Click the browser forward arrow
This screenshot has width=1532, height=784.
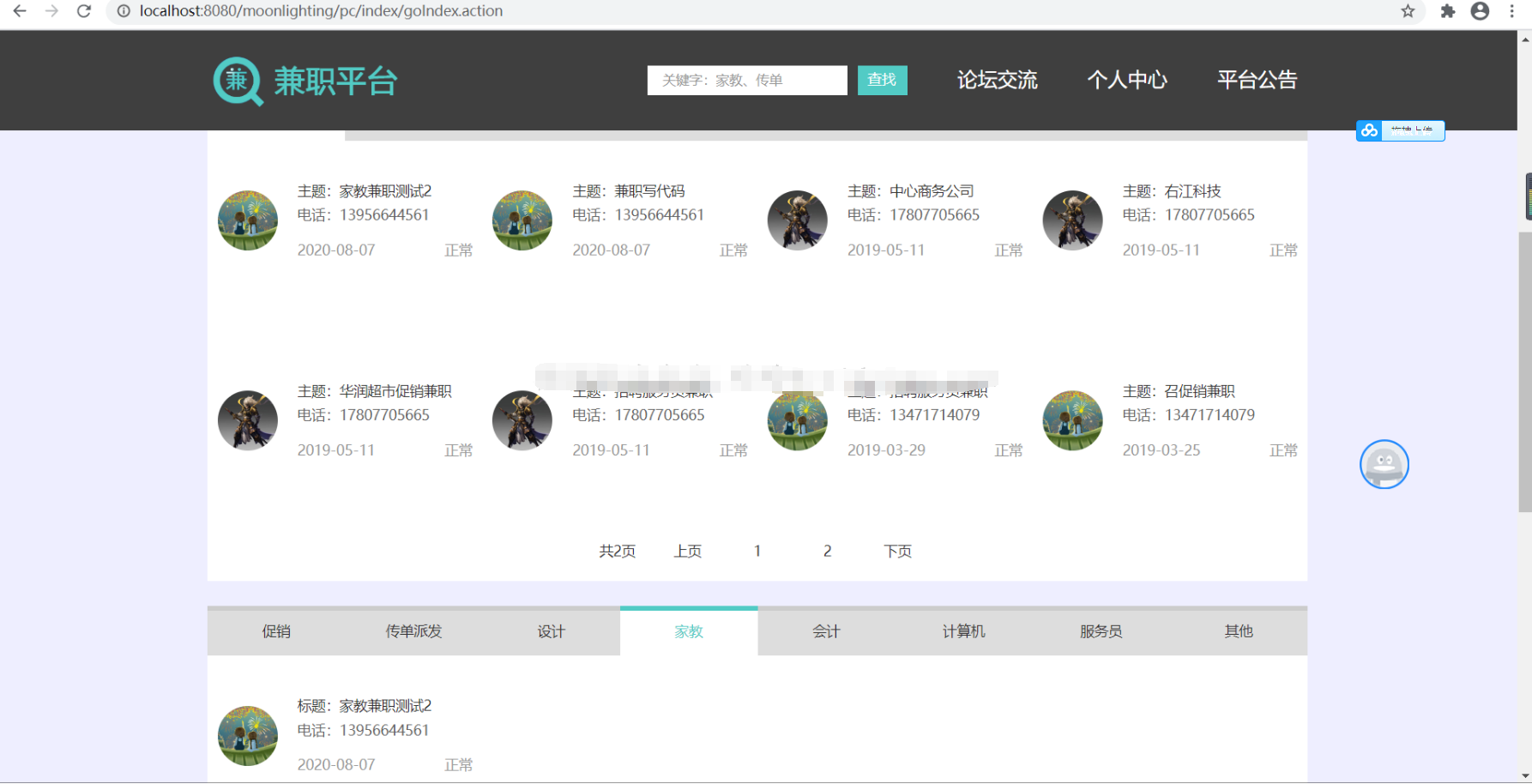point(51,11)
